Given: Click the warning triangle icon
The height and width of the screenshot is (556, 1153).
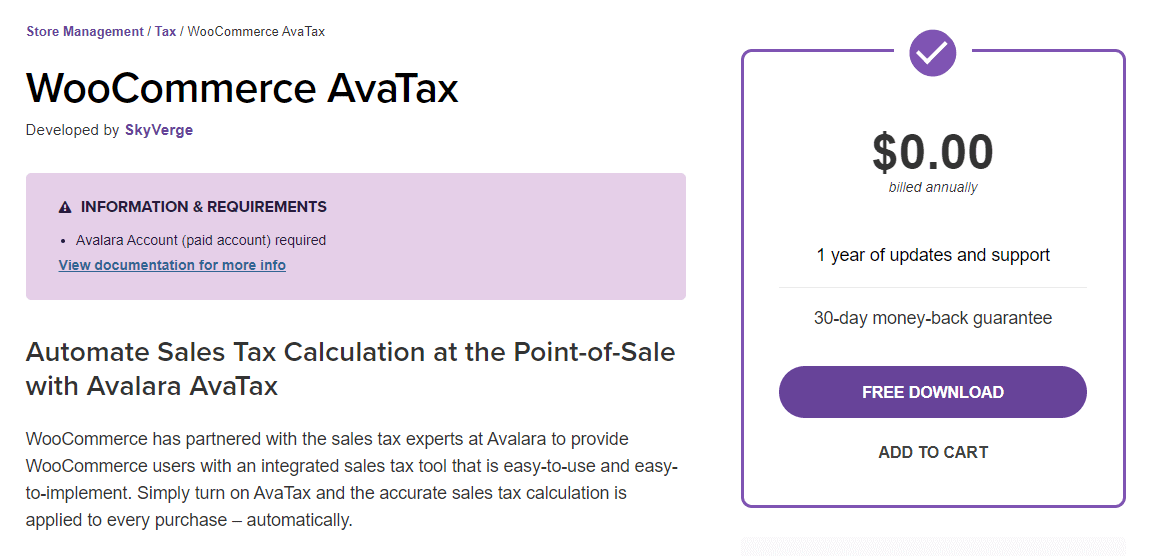Looking at the screenshot, I should pyautogui.click(x=65, y=207).
